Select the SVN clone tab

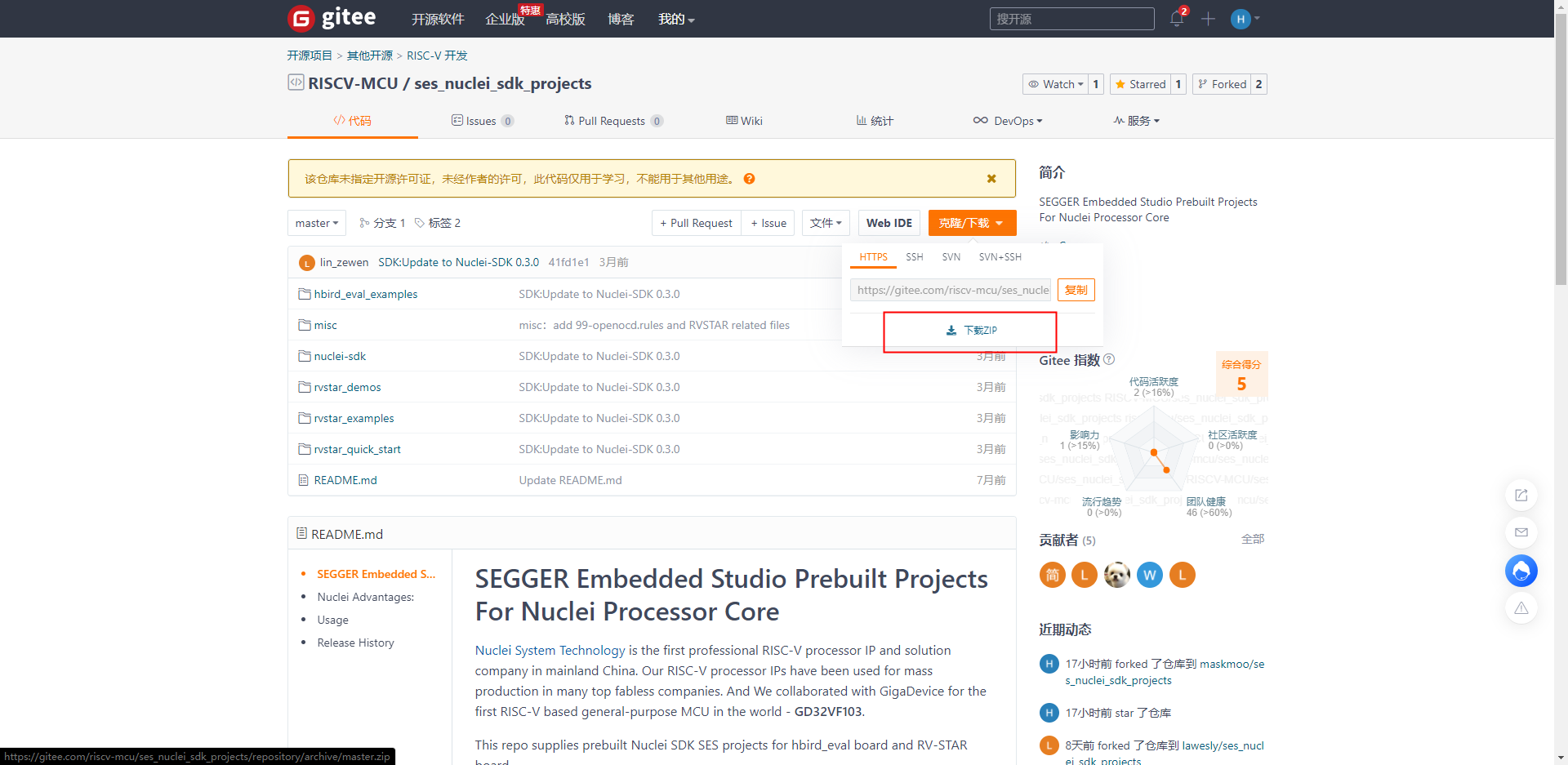coord(951,257)
